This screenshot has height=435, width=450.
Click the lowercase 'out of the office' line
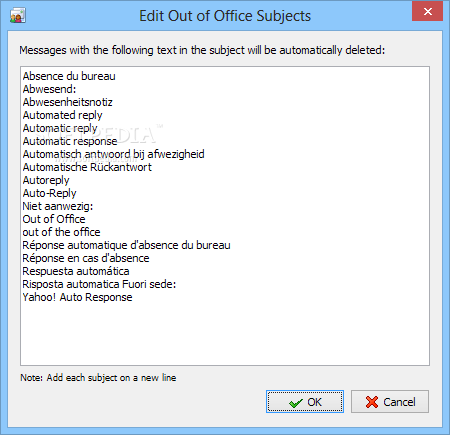[x=61, y=232]
